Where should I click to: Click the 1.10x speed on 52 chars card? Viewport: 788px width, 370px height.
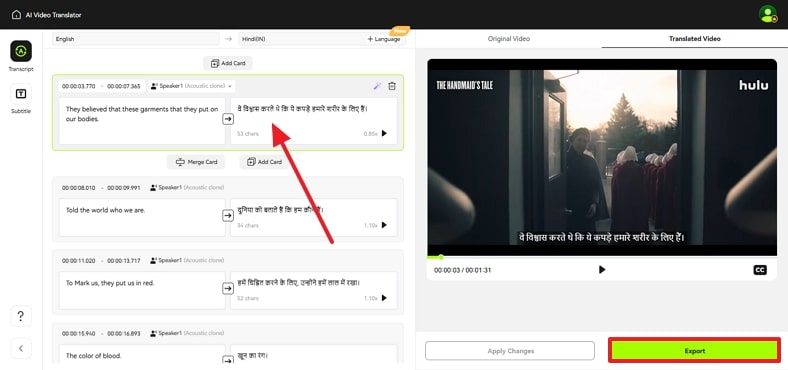click(370, 298)
